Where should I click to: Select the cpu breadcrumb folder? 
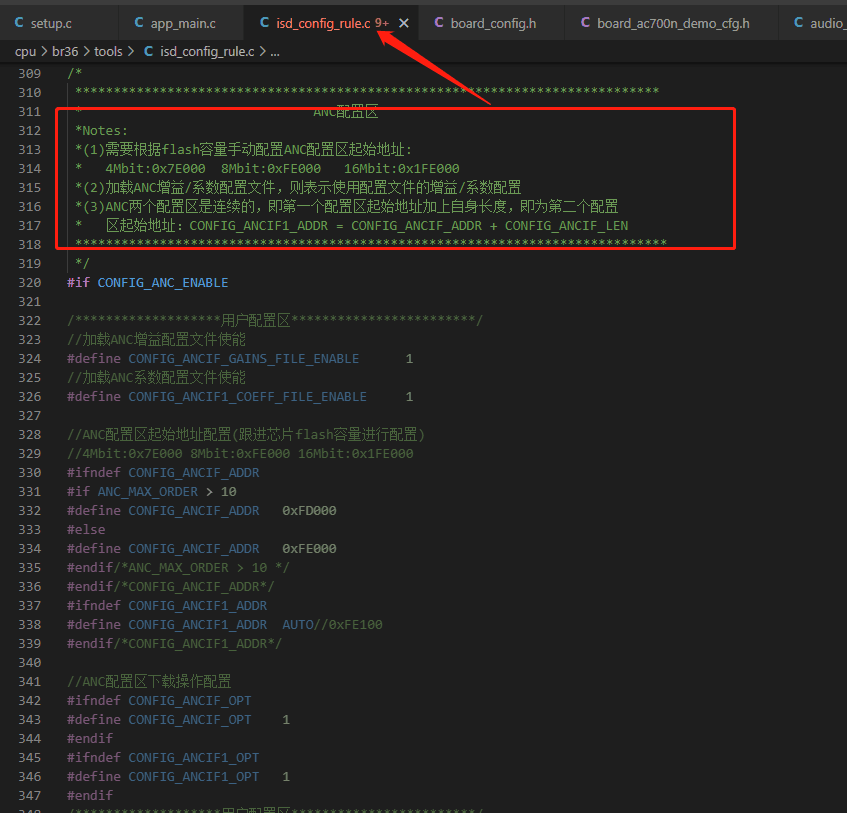tap(25, 51)
